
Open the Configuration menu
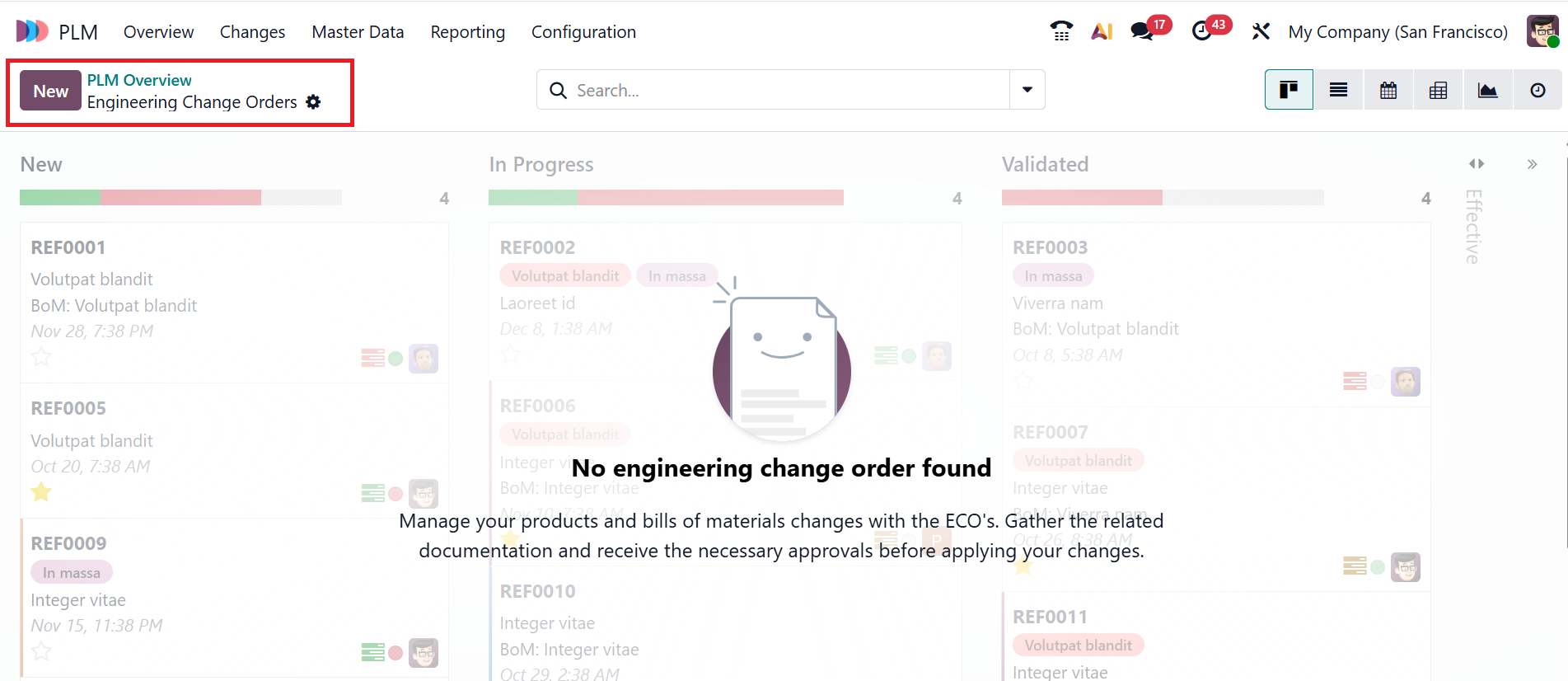583,32
